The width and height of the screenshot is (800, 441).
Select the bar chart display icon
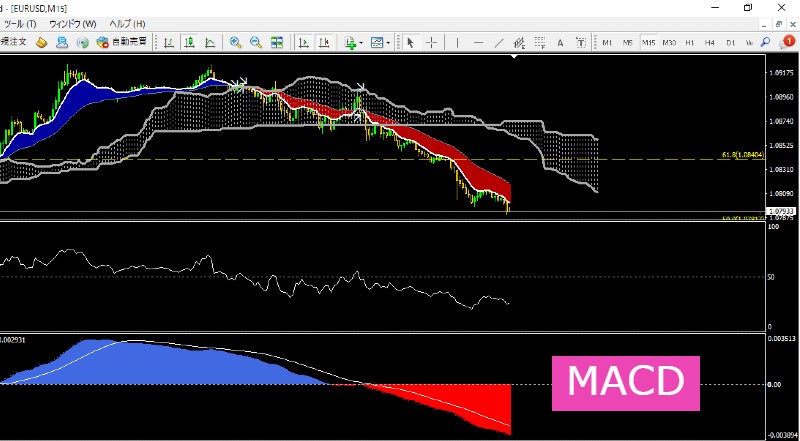169,42
